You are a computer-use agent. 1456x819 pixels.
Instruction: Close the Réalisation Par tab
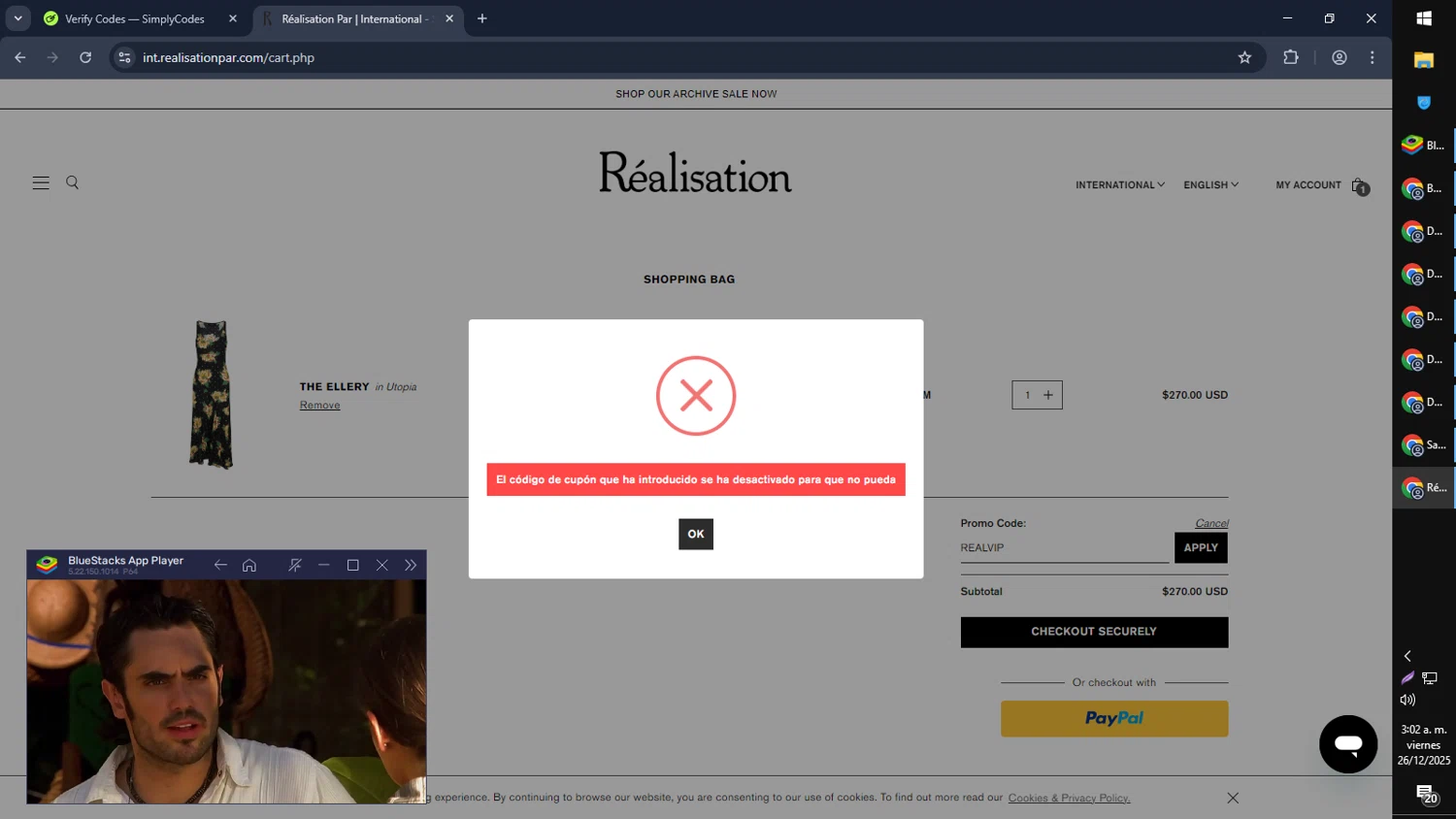coord(449,18)
